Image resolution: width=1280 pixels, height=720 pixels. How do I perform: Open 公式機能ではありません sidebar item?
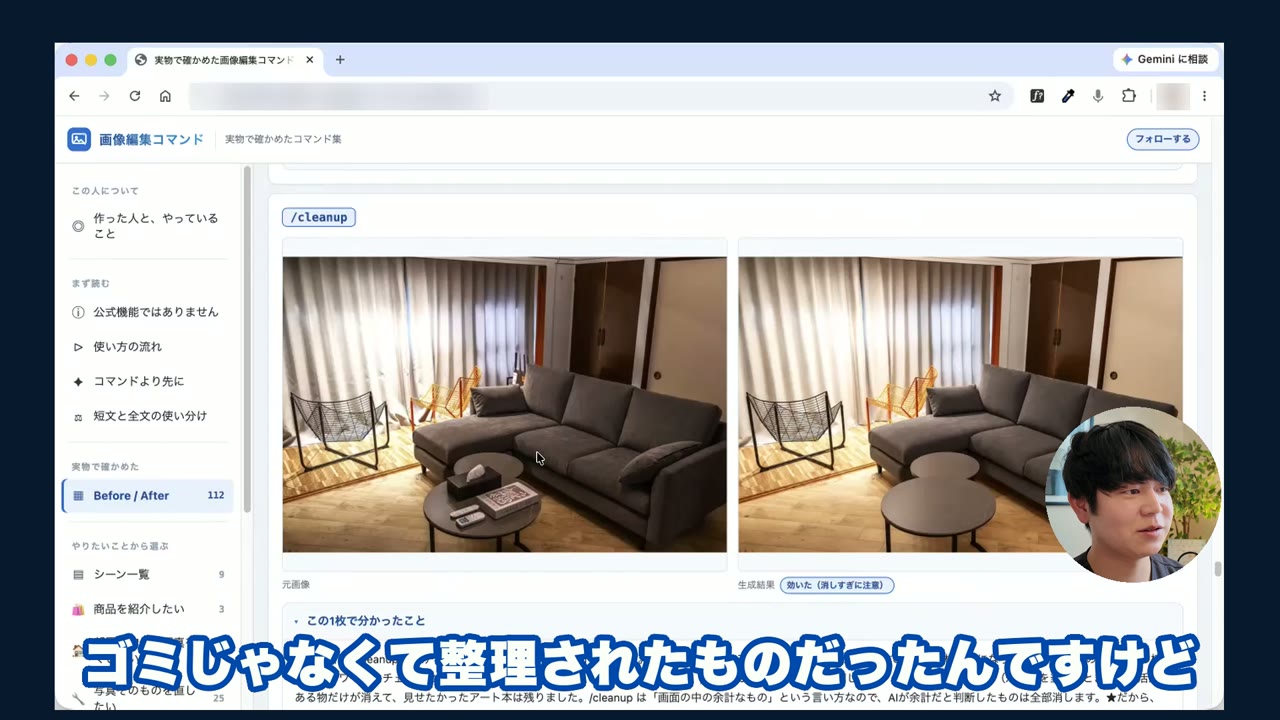tap(150, 312)
